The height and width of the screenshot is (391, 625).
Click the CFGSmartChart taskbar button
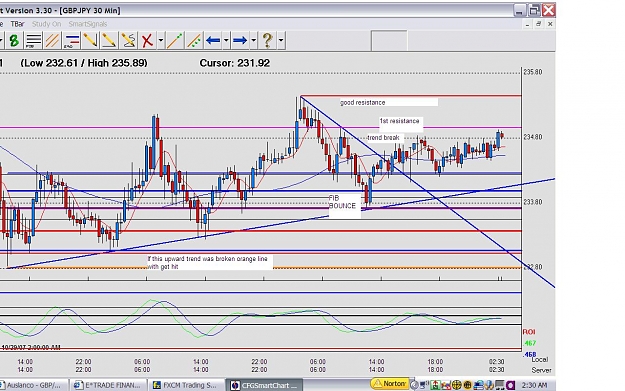tap(265, 385)
